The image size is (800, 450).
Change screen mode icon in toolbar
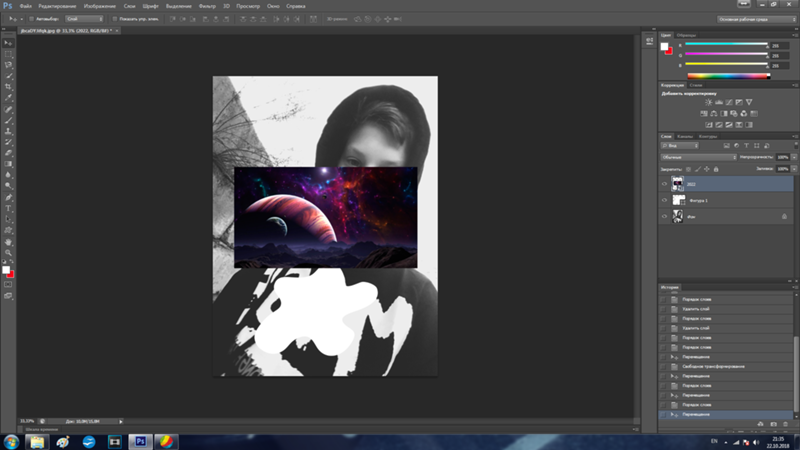click(8, 296)
